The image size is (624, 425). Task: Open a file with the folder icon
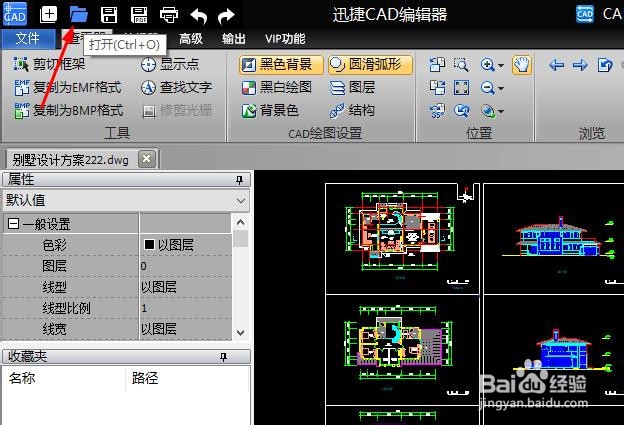pos(78,14)
